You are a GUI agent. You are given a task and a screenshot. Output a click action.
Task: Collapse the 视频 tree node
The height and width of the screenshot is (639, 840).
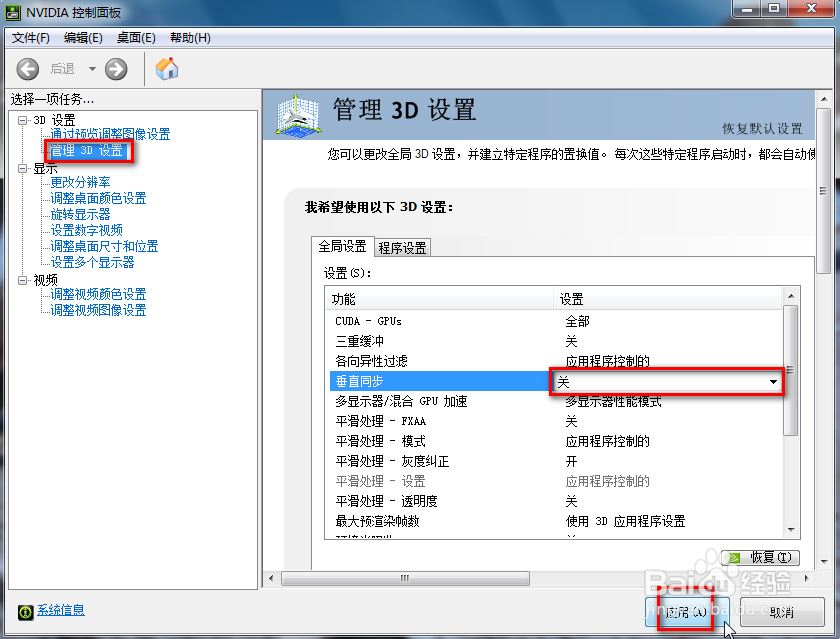22,280
